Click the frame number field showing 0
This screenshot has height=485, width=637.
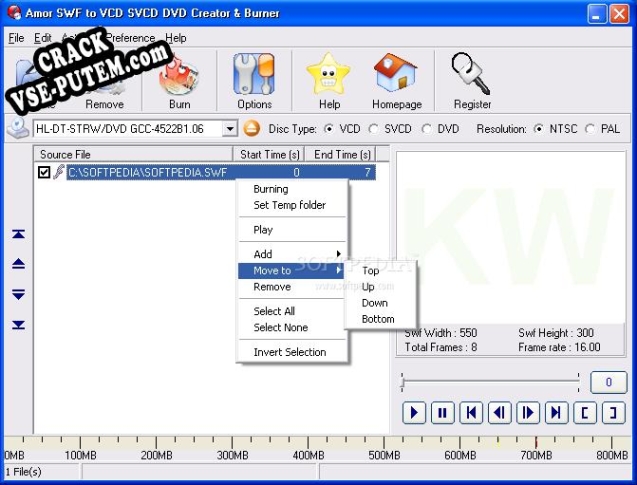click(x=608, y=382)
